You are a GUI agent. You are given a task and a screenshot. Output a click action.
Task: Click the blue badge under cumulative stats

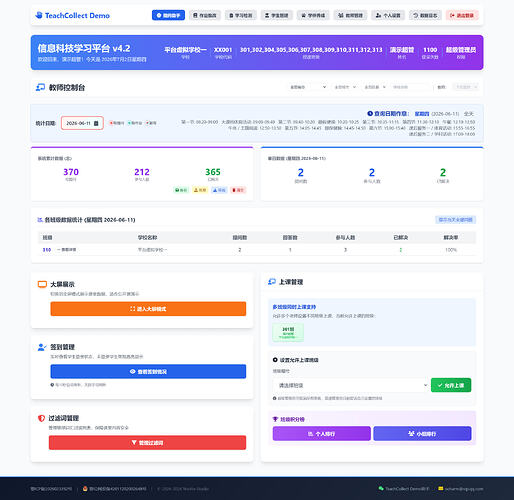pyautogui.click(x=219, y=190)
